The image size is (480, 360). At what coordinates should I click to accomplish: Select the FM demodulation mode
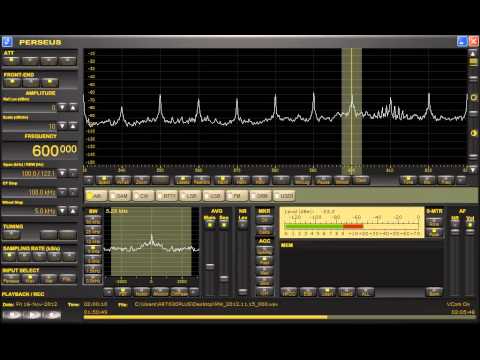click(x=237, y=196)
